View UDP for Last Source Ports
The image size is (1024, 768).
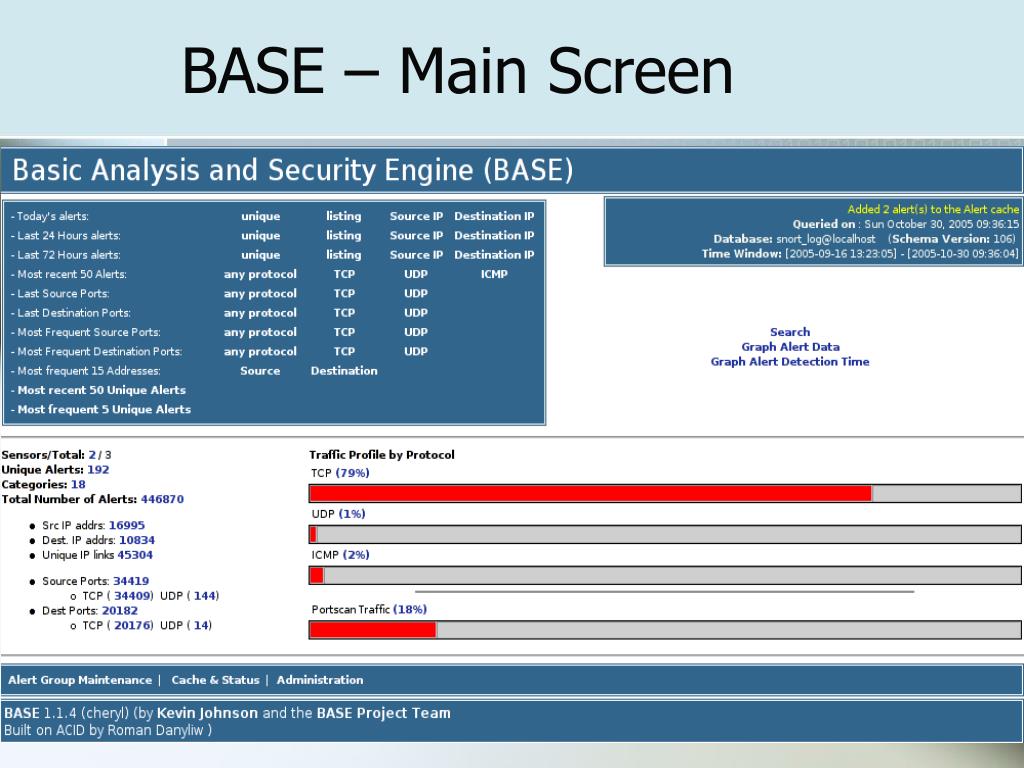[x=416, y=294]
